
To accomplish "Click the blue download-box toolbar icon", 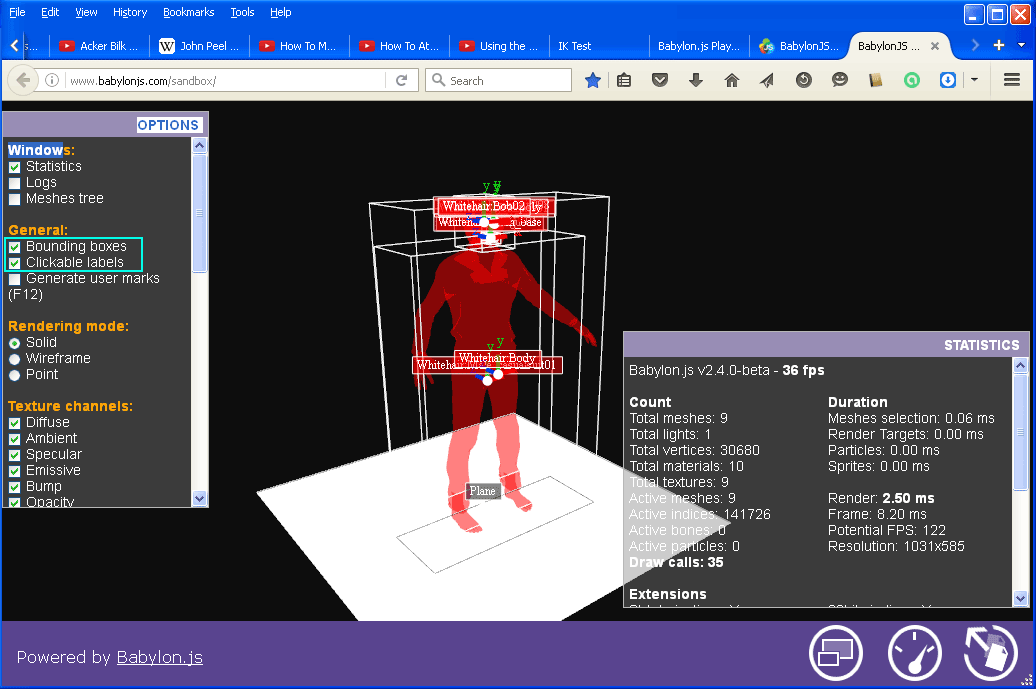I will click(947, 81).
